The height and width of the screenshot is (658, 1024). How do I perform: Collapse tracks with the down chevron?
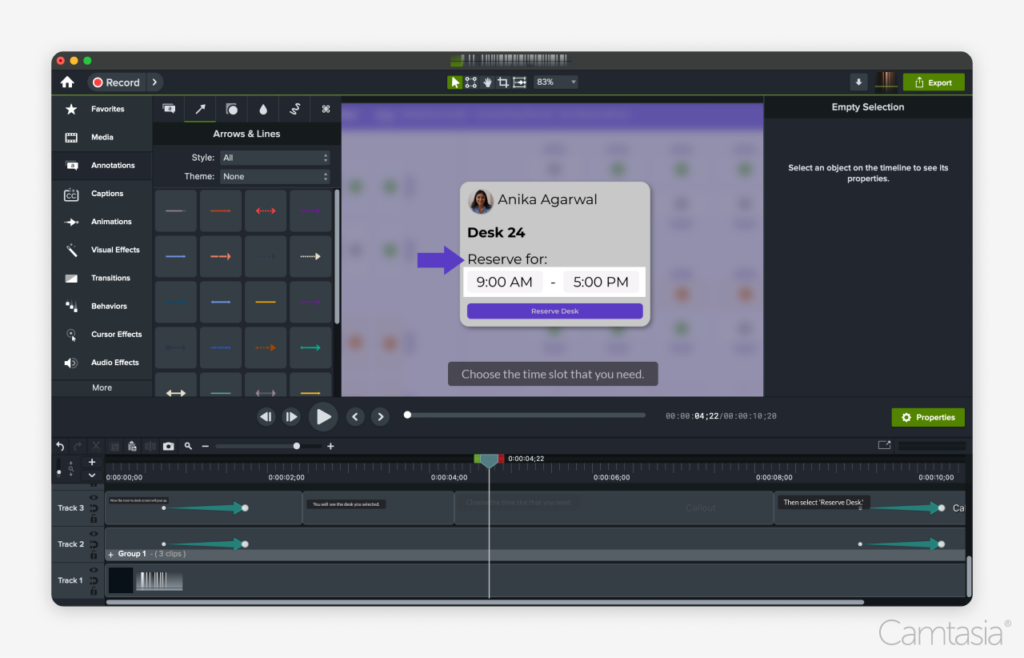pyautogui.click(x=92, y=476)
